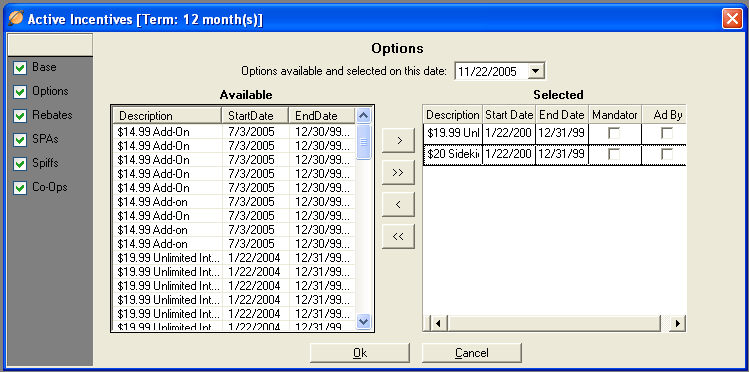The width and height of the screenshot is (749, 372).
Task: Confirm with the Ok button
Action: tap(360, 353)
